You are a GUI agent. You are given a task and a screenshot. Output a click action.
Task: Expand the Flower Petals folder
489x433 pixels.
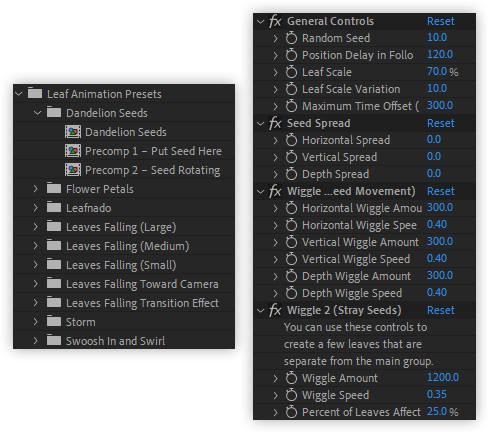[36, 189]
